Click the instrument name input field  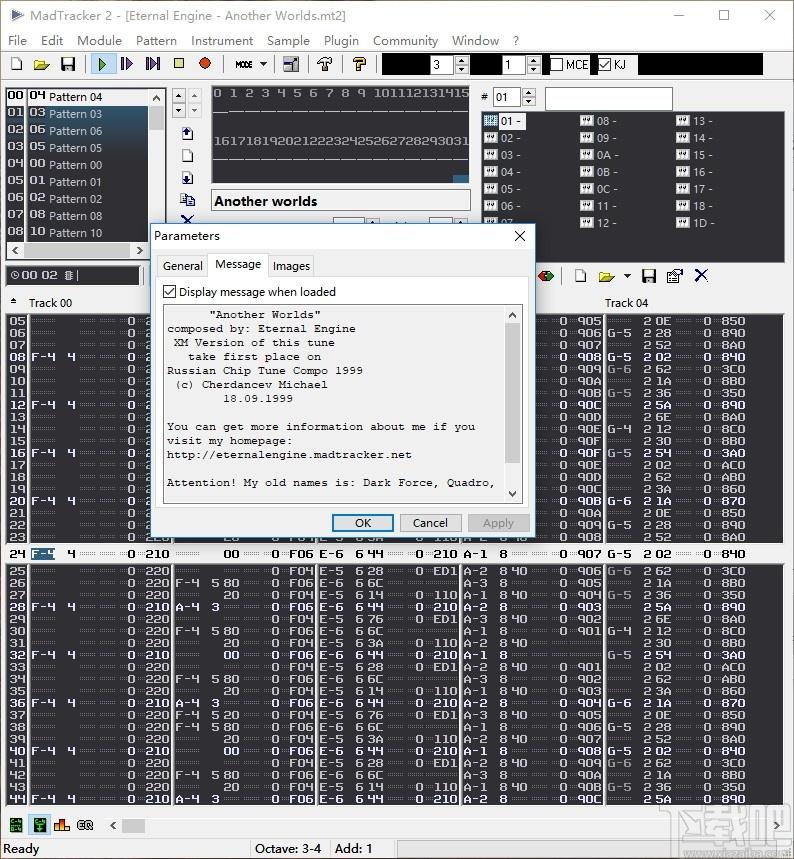click(608, 99)
